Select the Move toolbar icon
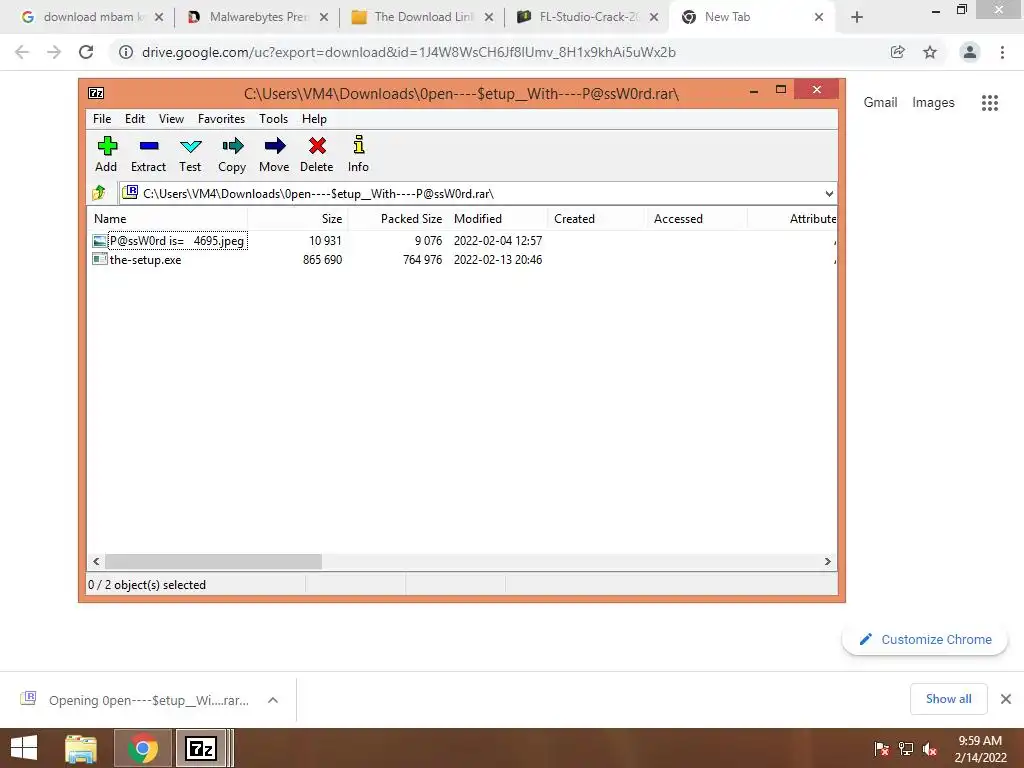Viewport: 1024px width, 768px height. [274, 146]
